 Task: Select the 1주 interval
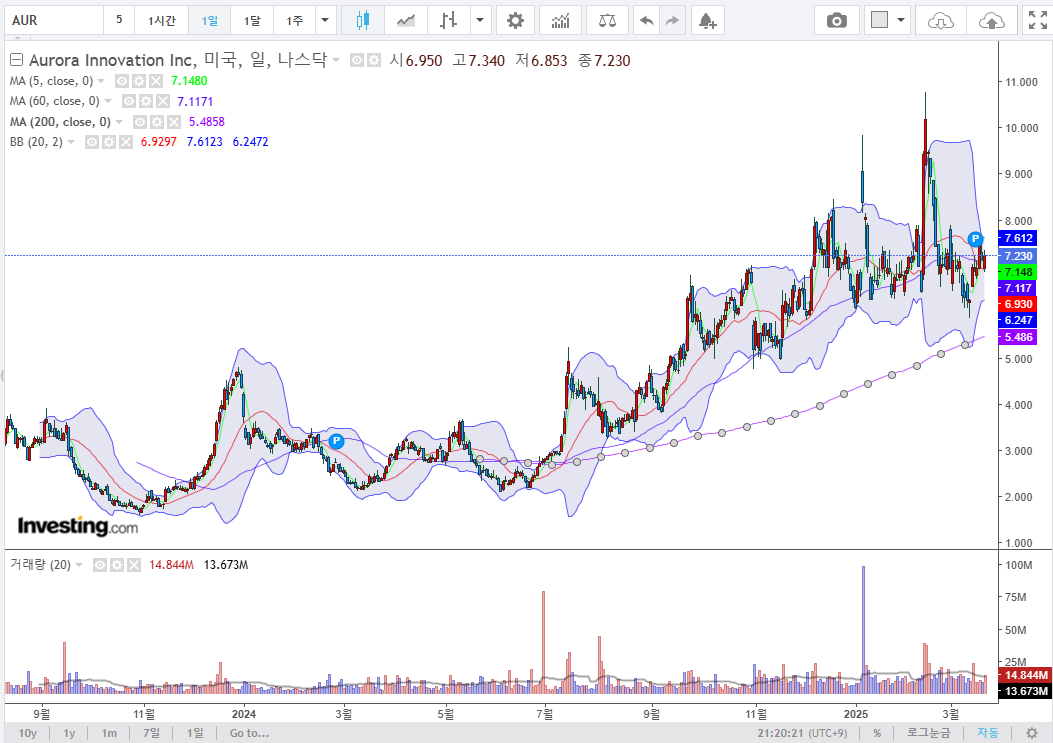coord(294,21)
